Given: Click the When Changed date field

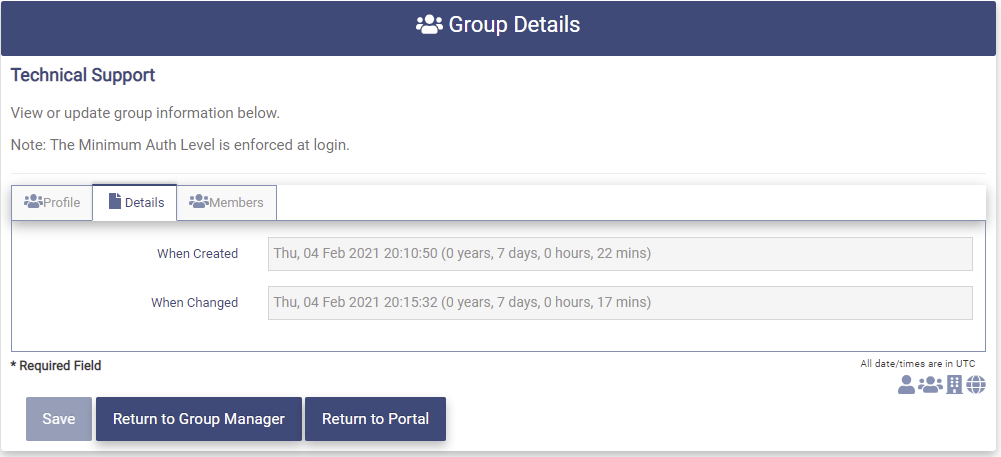Looking at the screenshot, I should click(620, 303).
